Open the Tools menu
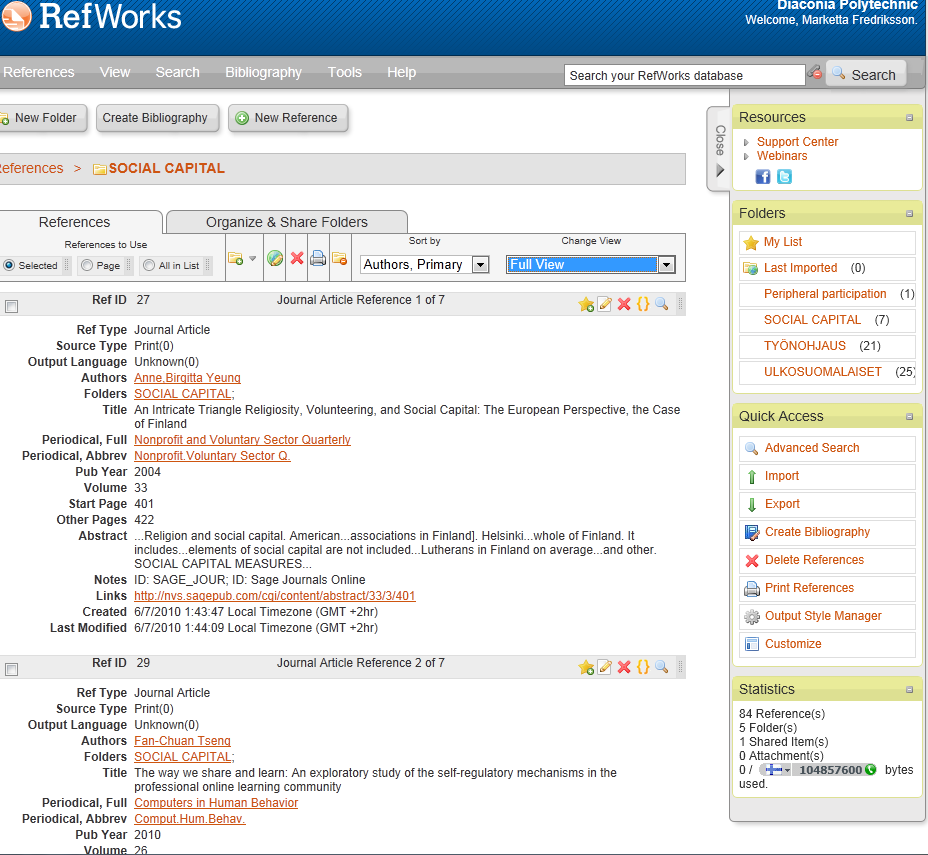Viewport: 928px width, 855px height. (x=344, y=72)
